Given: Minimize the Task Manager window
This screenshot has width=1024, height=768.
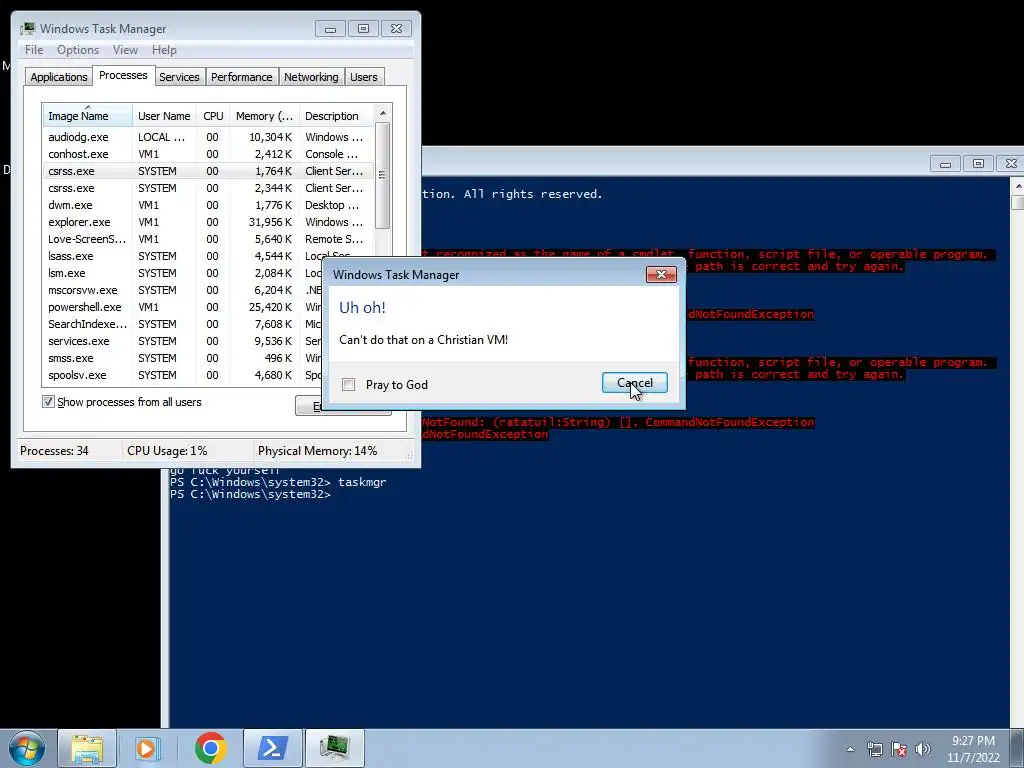Looking at the screenshot, I should (330, 29).
